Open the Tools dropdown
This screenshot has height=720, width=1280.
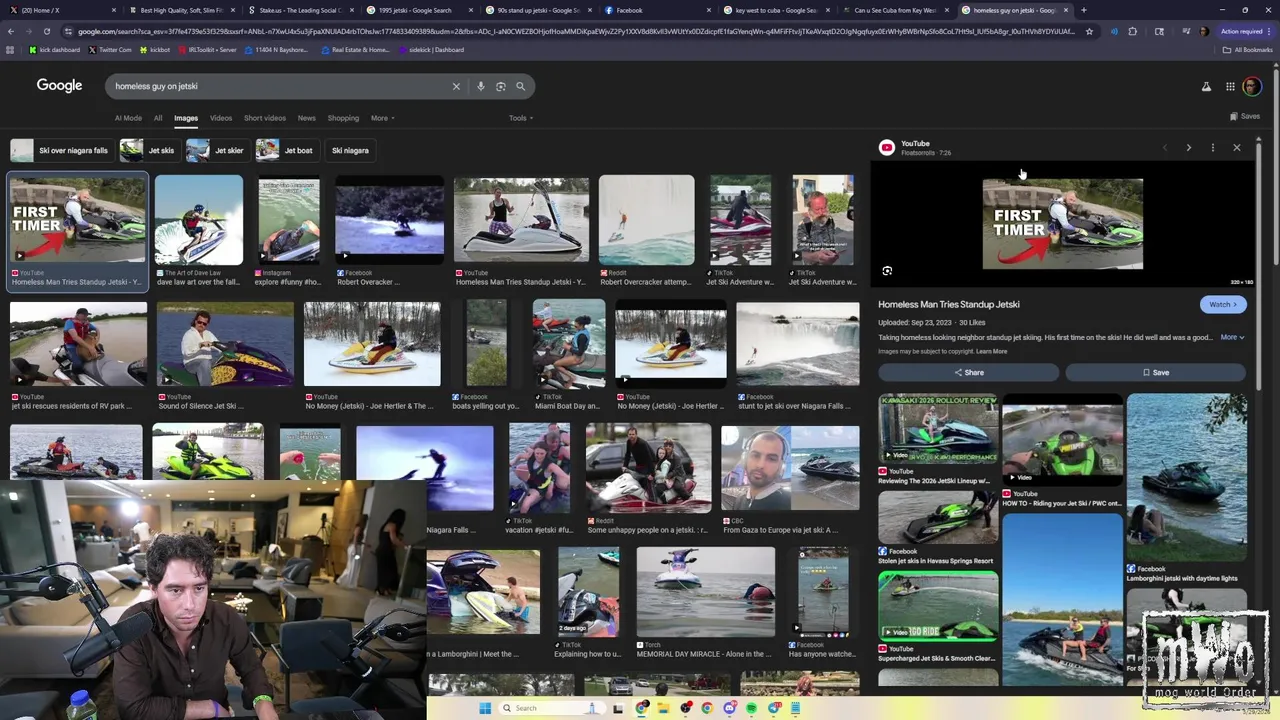(520, 118)
